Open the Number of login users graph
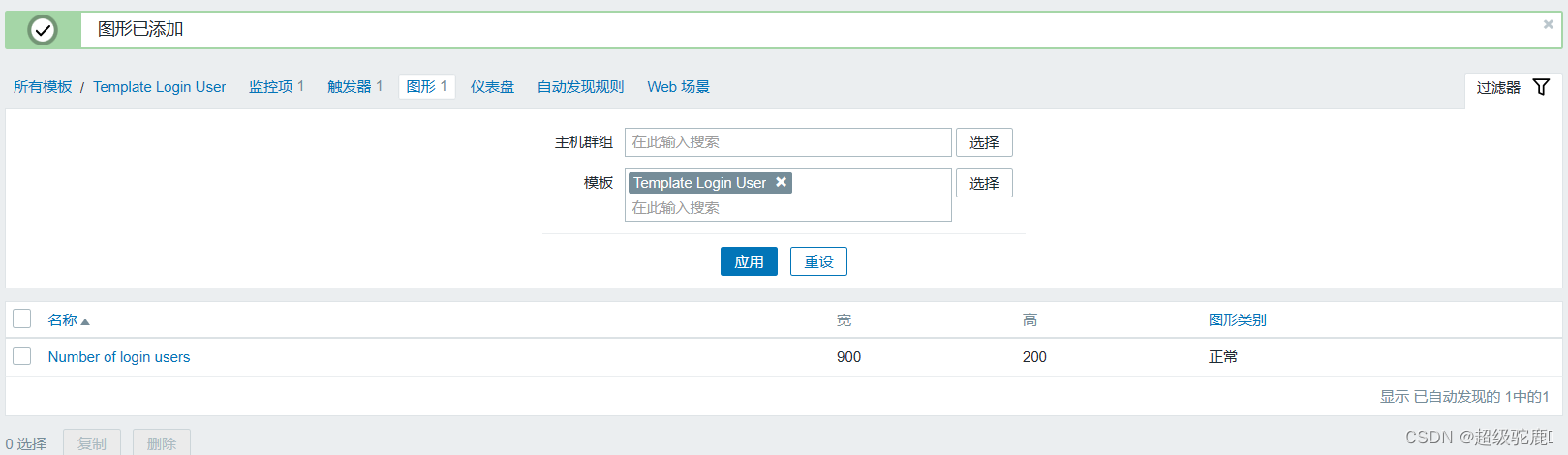 tap(119, 357)
